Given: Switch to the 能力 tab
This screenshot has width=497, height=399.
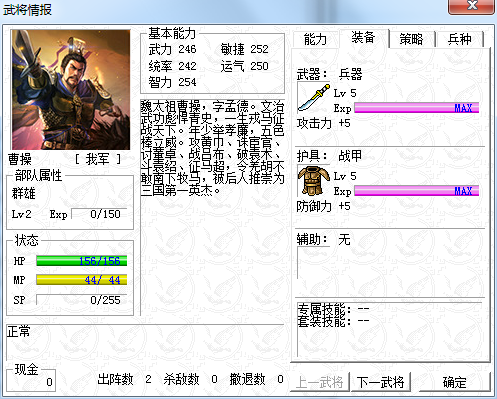Looking at the screenshot, I should (x=315, y=39).
